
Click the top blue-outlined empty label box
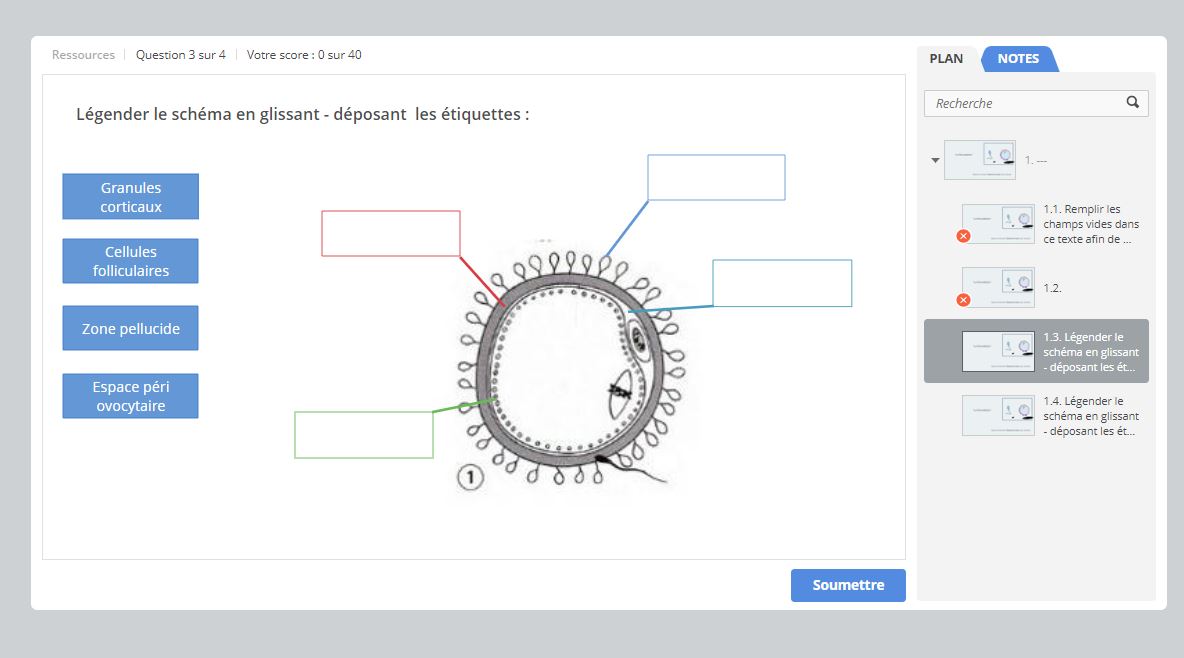click(x=716, y=178)
